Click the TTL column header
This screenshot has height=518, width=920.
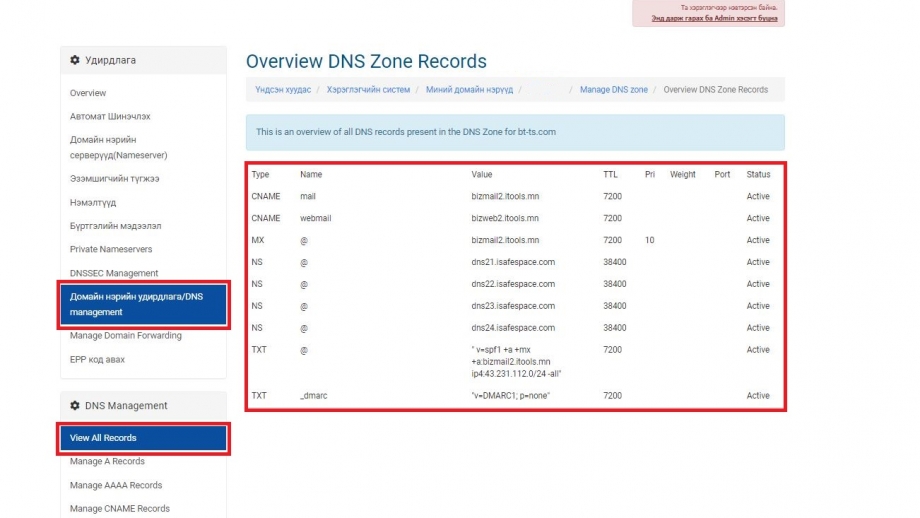pos(610,174)
